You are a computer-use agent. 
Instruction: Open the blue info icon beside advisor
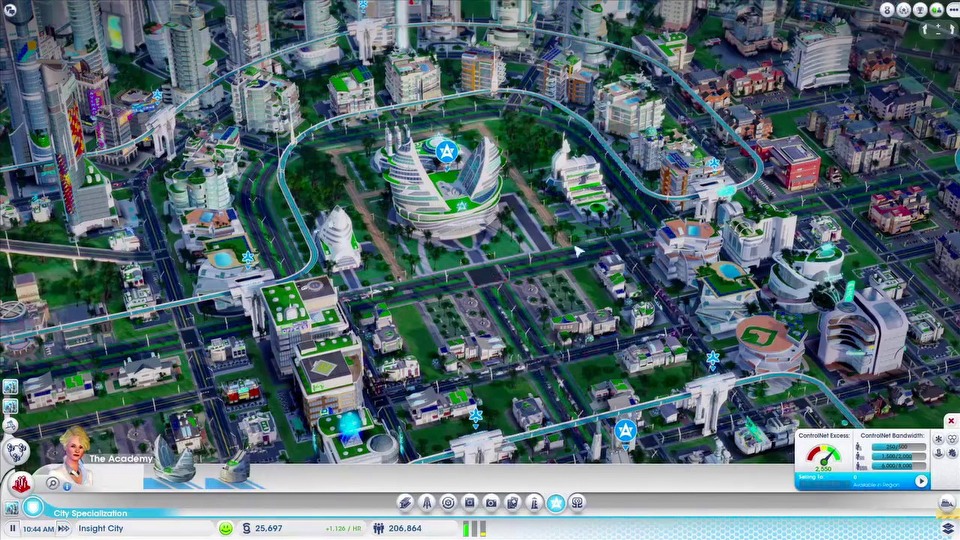pyautogui.click(x=67, y=487)
